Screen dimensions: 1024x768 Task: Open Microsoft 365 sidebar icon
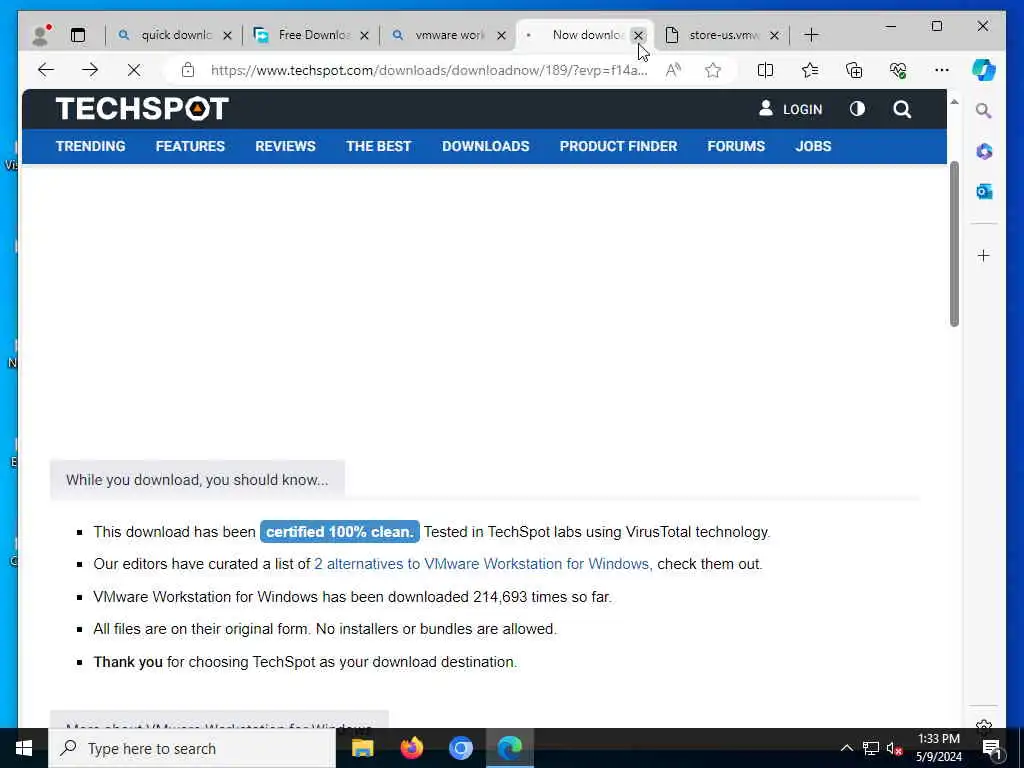984,152
